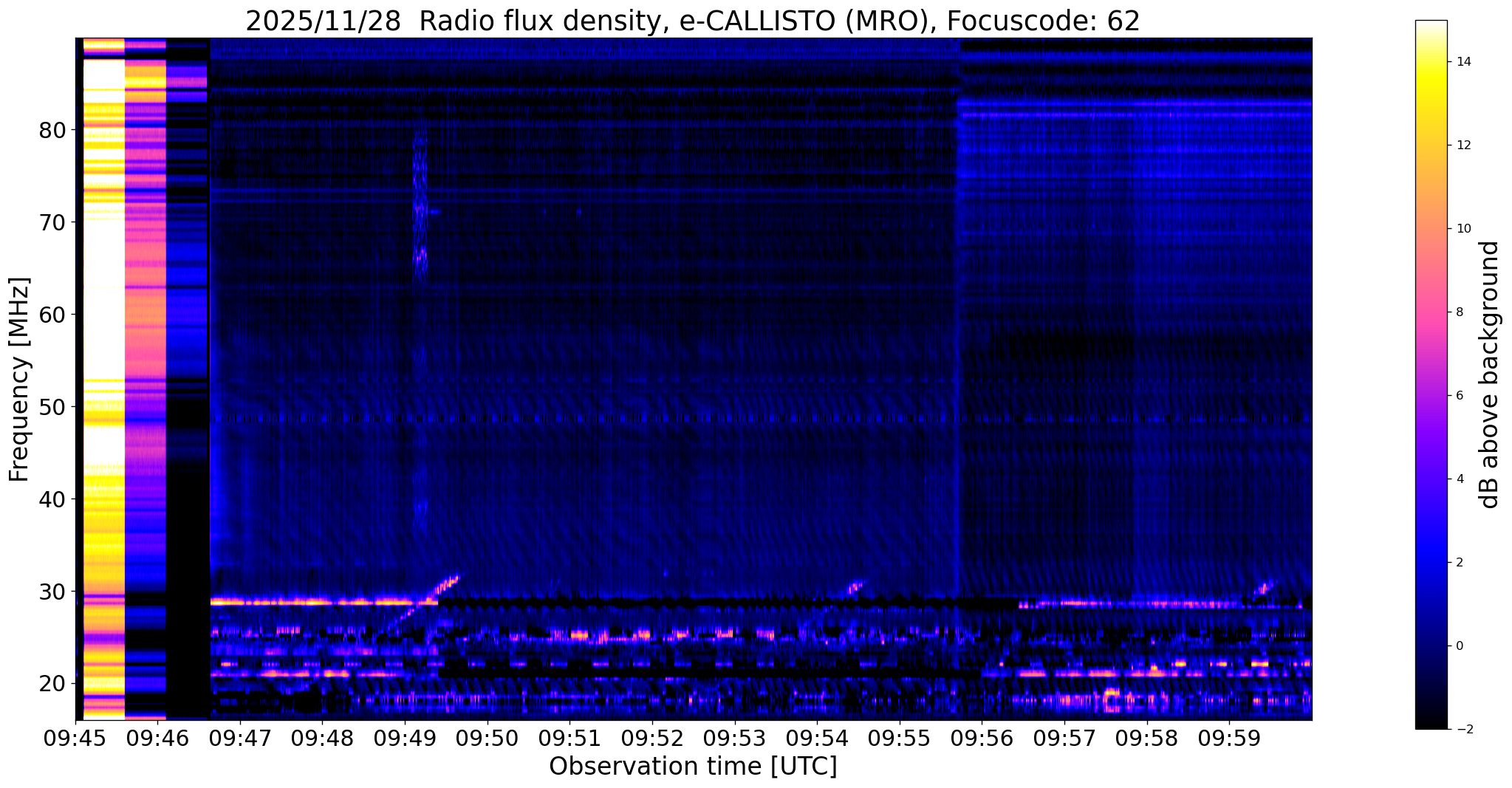Click the 70 MHz frequency tick label
The height and width of the screenshot is (788, 1512).
pos(52,222)
